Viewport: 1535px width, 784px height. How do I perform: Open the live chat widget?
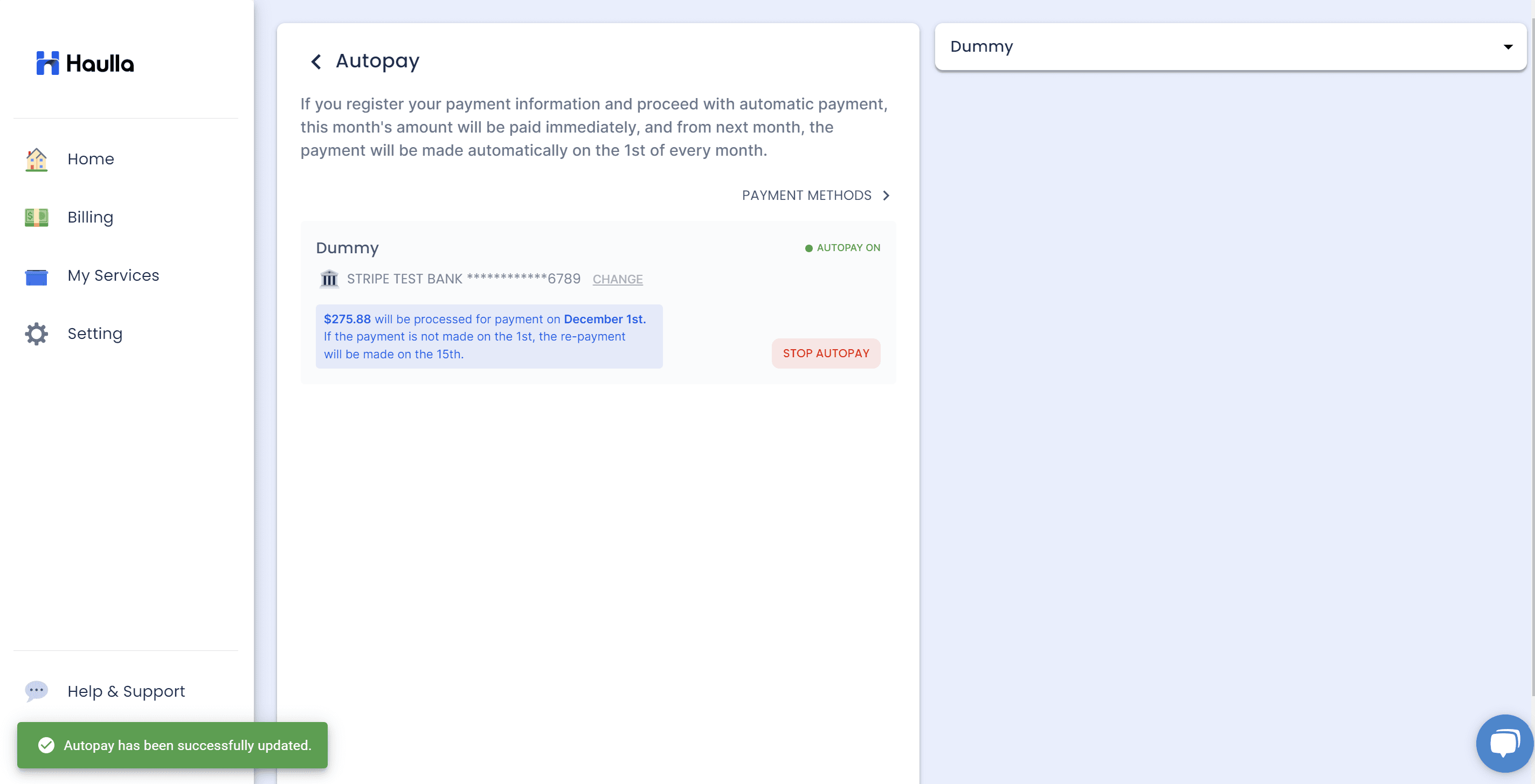click(x=1503, y=743)
